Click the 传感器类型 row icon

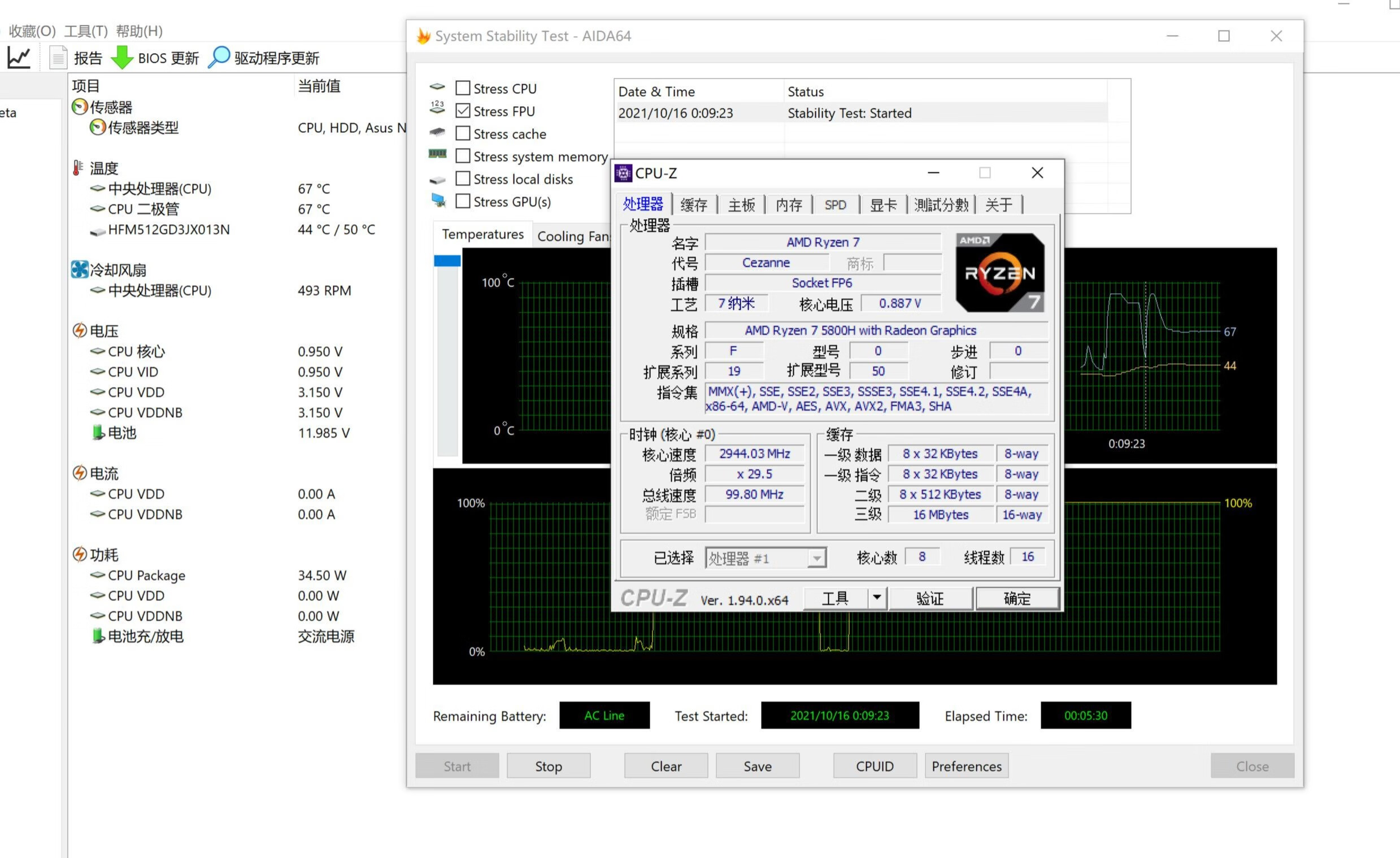[98, 127]
